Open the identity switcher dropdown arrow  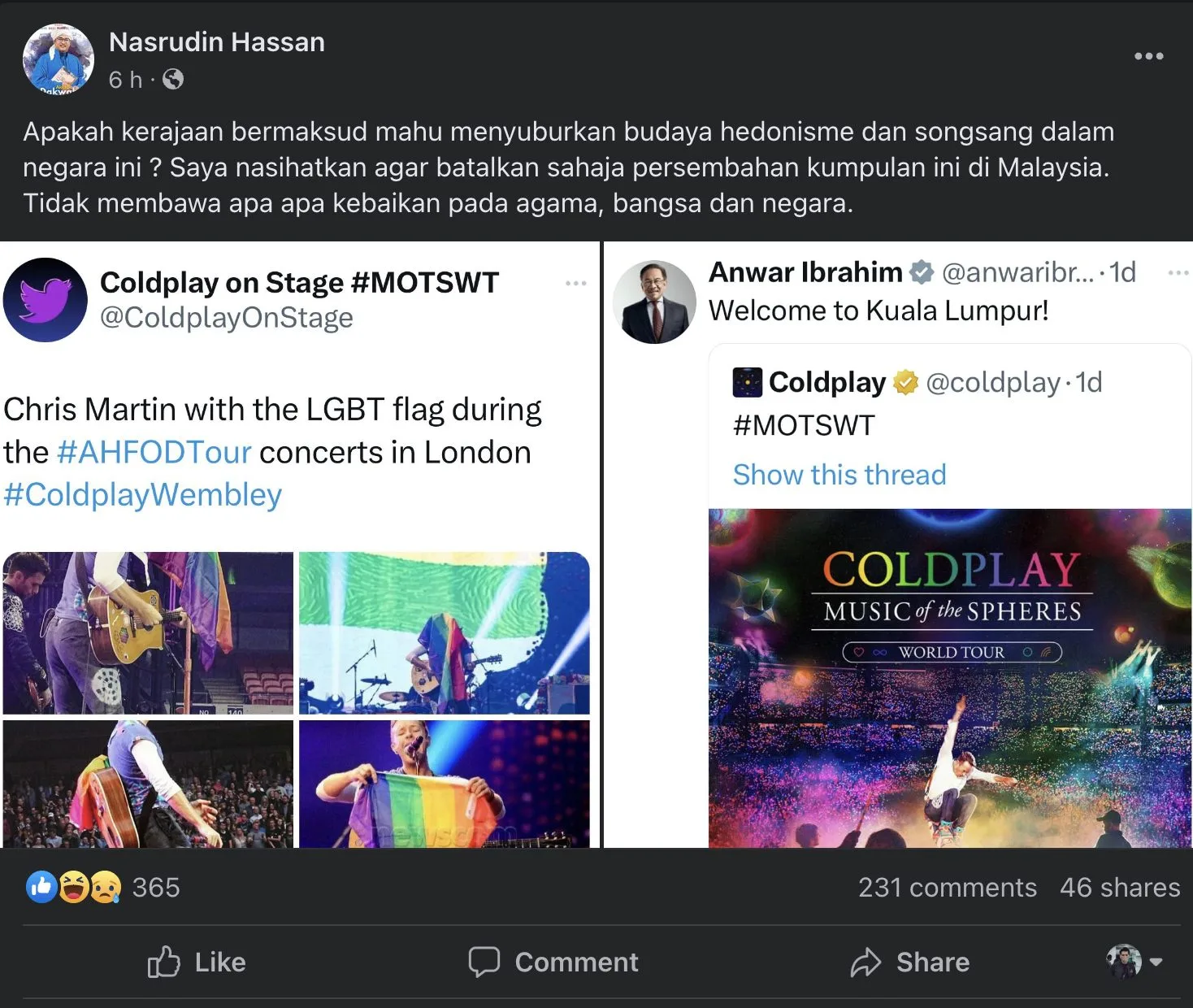1156,962
